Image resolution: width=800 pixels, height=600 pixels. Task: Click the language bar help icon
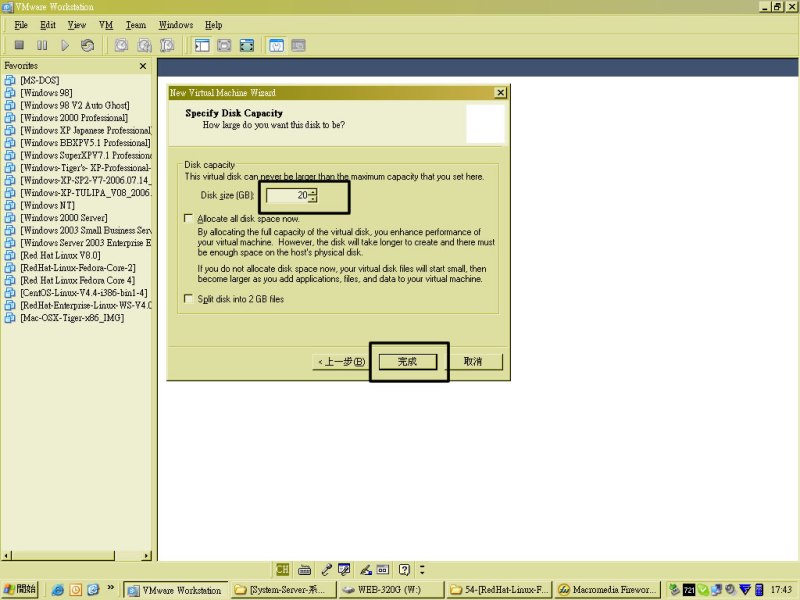[405, 569]
